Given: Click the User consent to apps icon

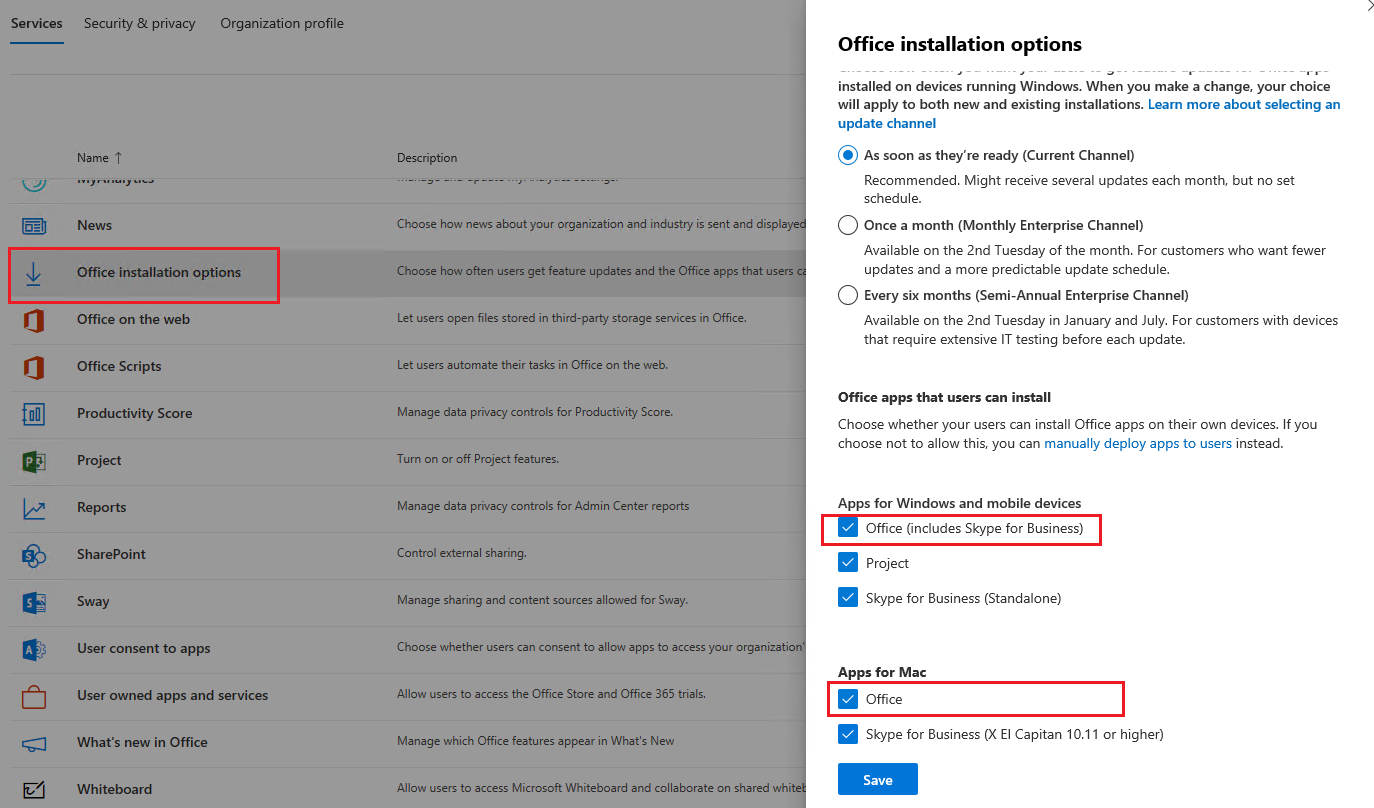Looking at the screenshot, I should (x=34, y=649).
